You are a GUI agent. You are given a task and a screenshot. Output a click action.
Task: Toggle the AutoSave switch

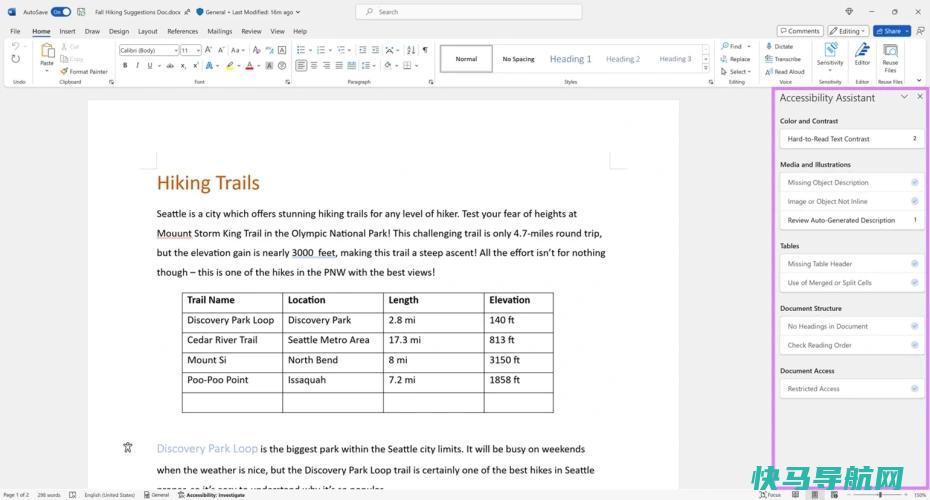tap(60, 12)
